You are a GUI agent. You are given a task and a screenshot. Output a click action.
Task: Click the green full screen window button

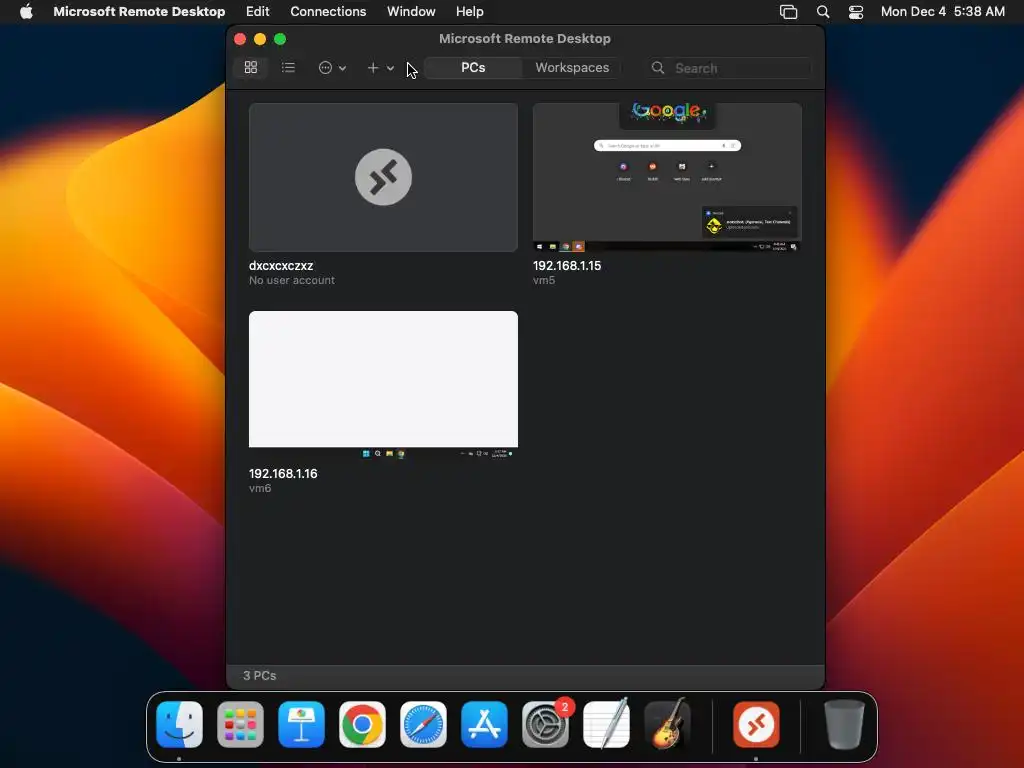click(280, 39)
